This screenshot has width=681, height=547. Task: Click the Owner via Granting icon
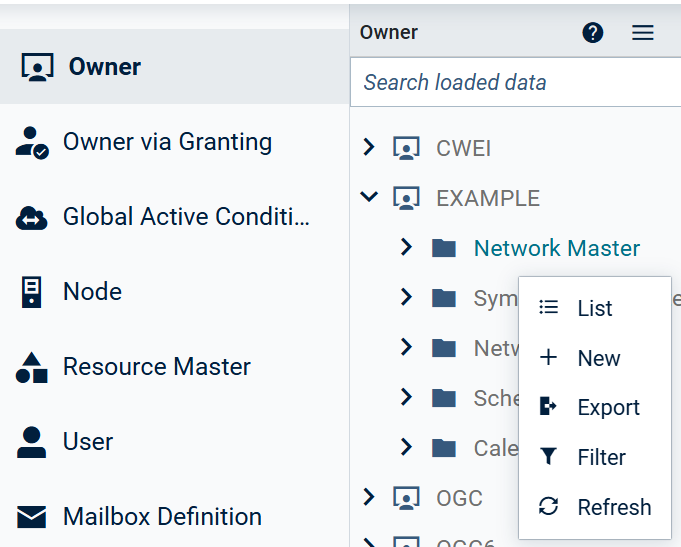(x=32, y=143)
